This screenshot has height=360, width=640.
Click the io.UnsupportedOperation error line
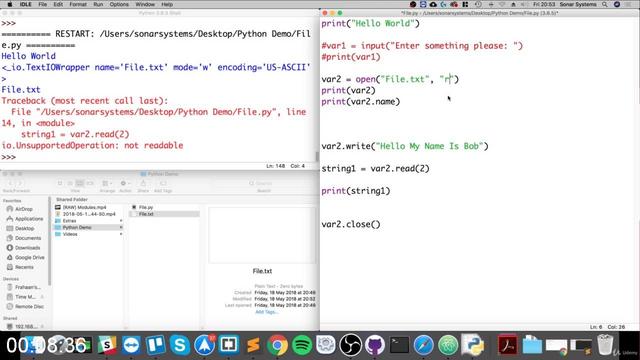coord(92,146)
